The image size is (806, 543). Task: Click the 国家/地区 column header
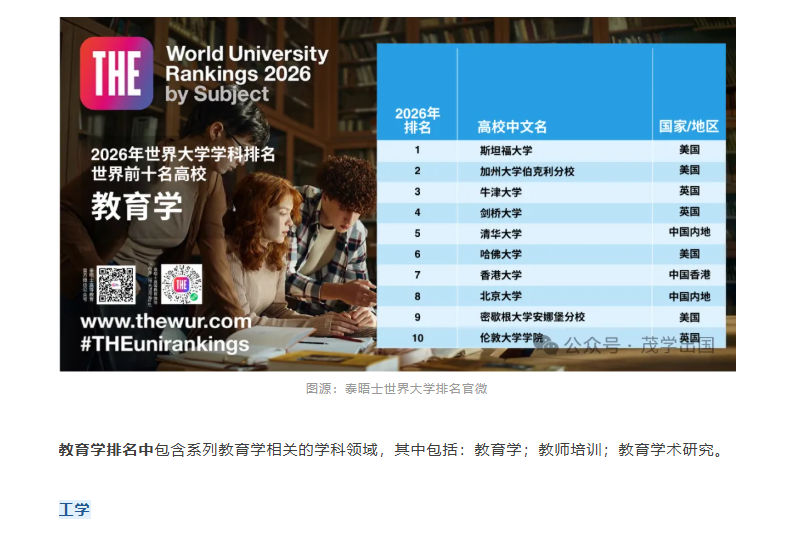689,127
